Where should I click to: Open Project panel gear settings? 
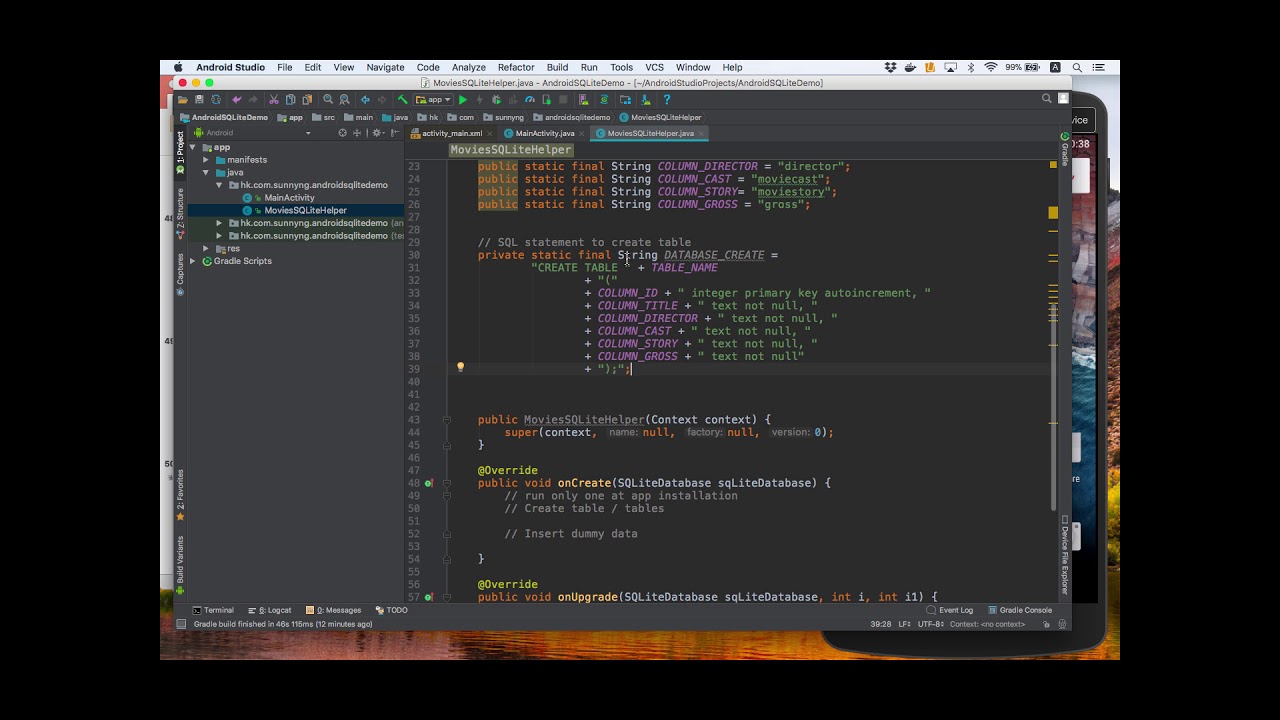[x=377, y=133]
